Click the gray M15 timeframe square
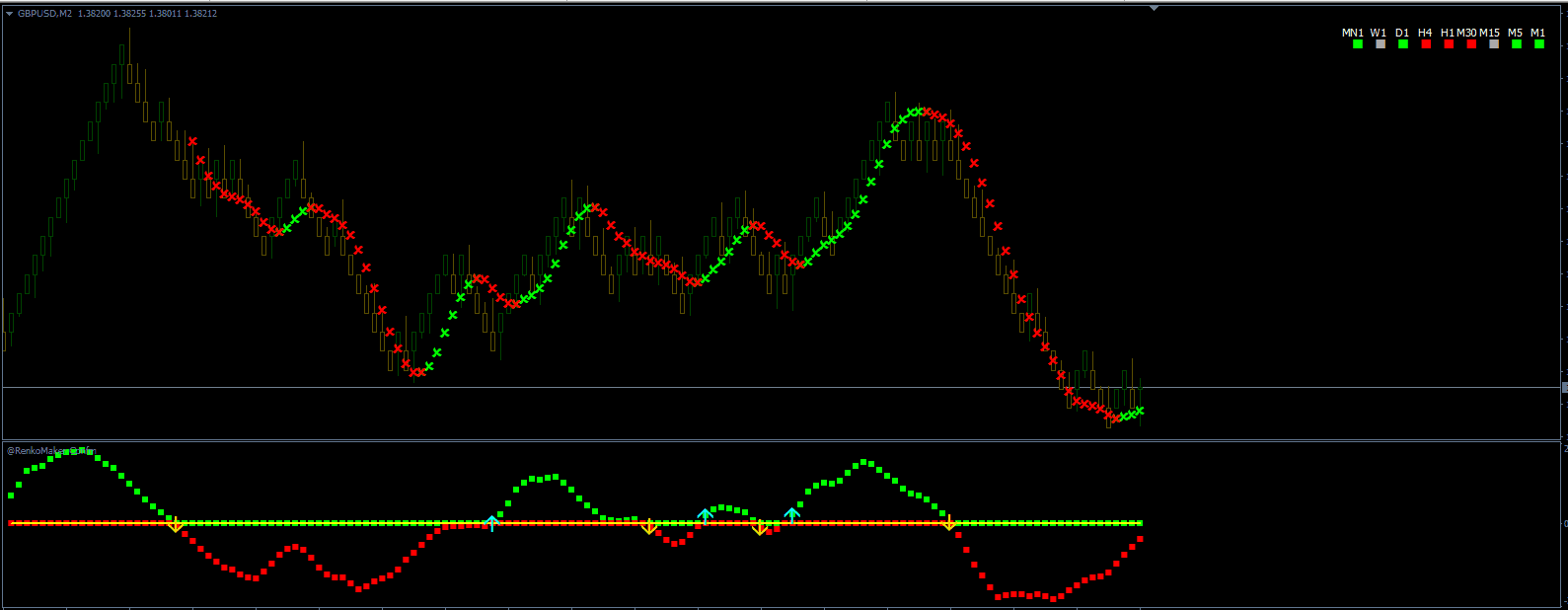Screen dimensions: 1568x610 pos(1494,43)
